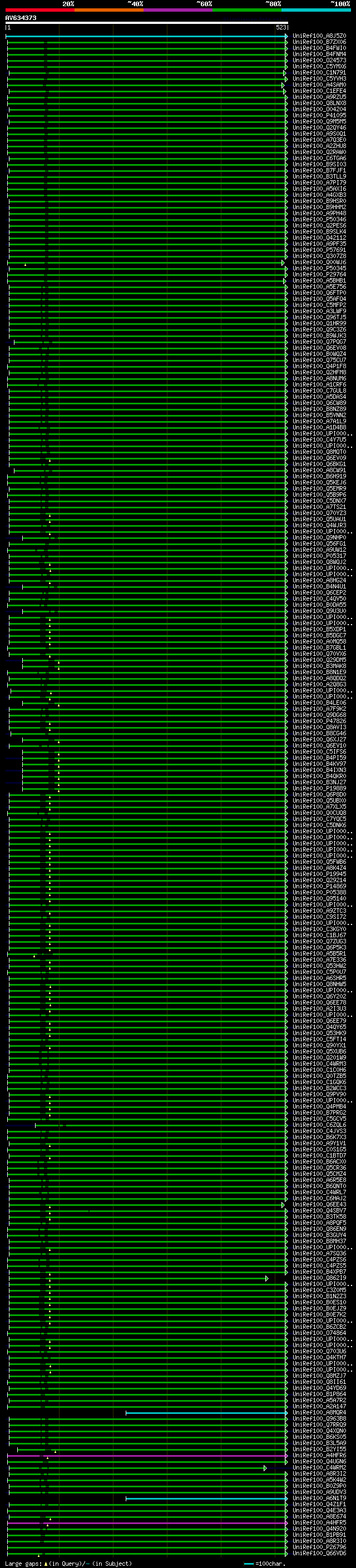Open hit UniRef100_A8MQR4
The width and height of the screenshot is (356, 1568).
[319, 1413]
